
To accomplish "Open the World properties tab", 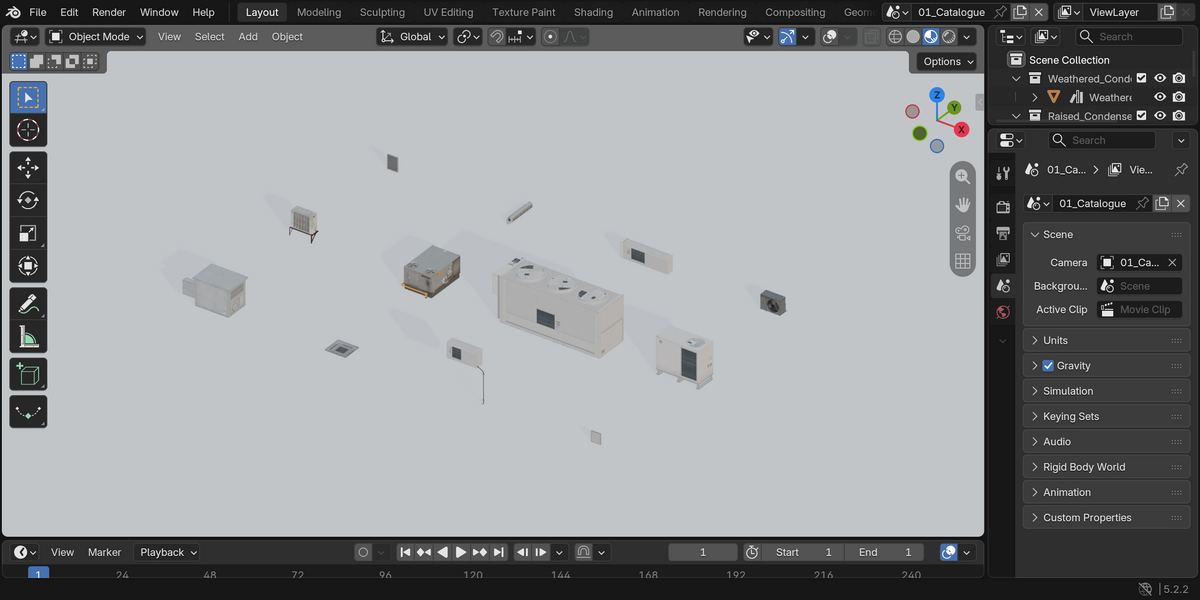I will click(1003, 312).
